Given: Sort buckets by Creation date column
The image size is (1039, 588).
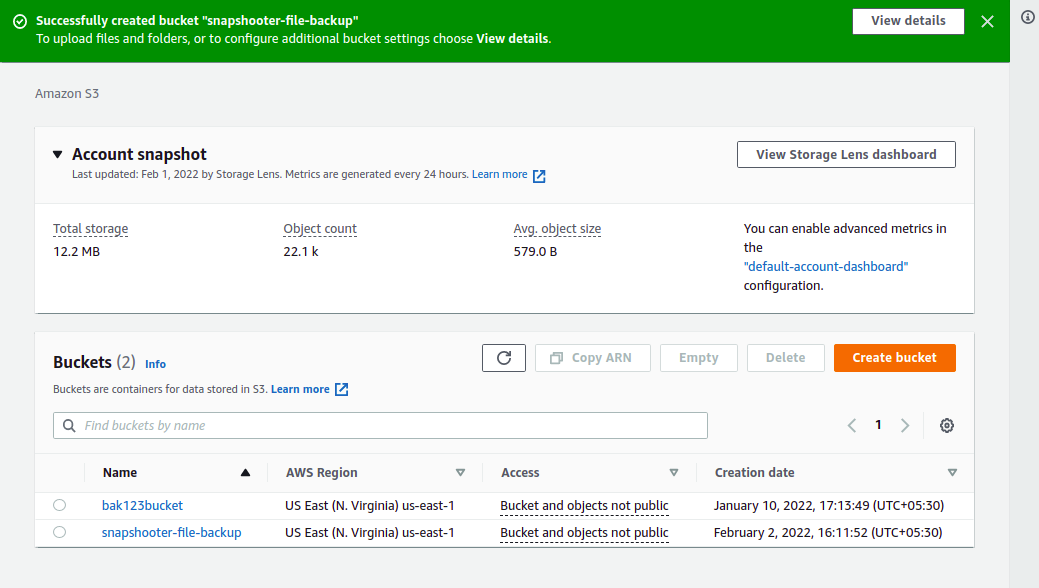Looking at the screenshot, I should (952, 473).
